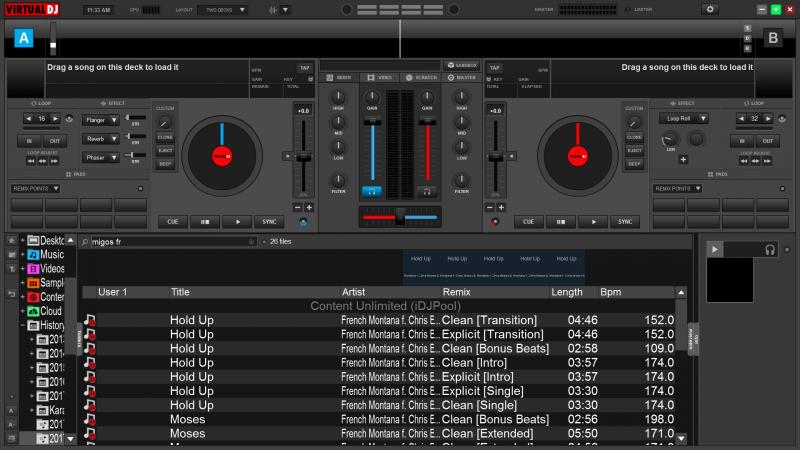Switch to the Master tab
This screenshot has height=450, width=800.
tap(462, 78)
